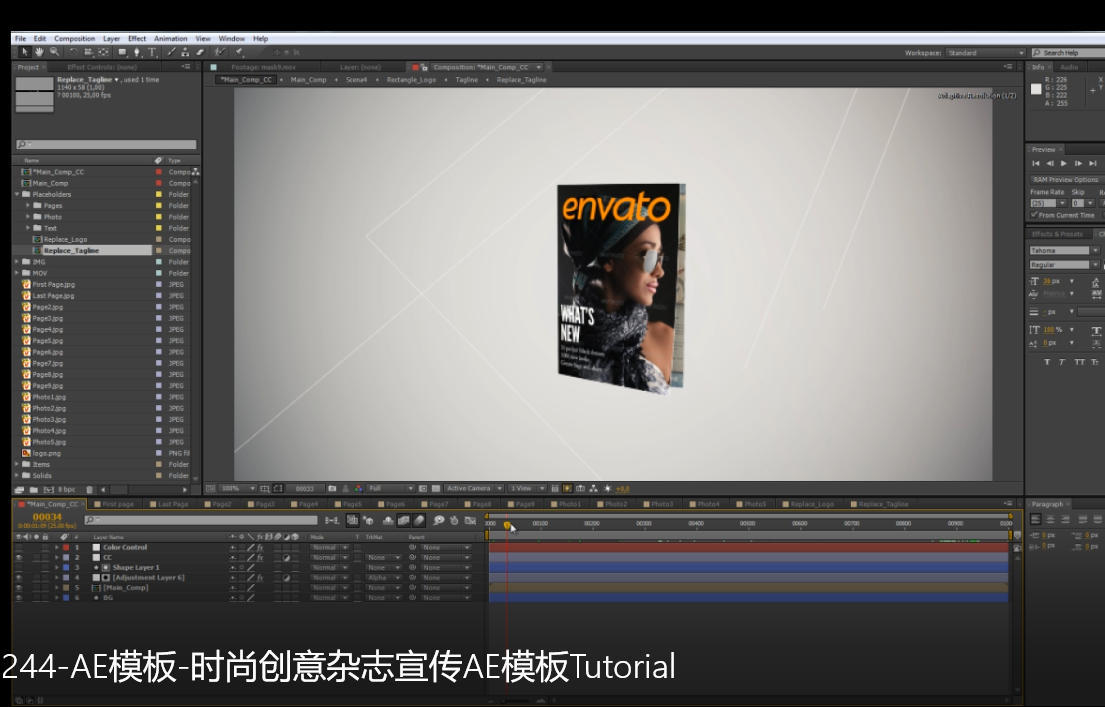Show the Color Control layer visibility
1105x707 pixels.
[19, 548]
